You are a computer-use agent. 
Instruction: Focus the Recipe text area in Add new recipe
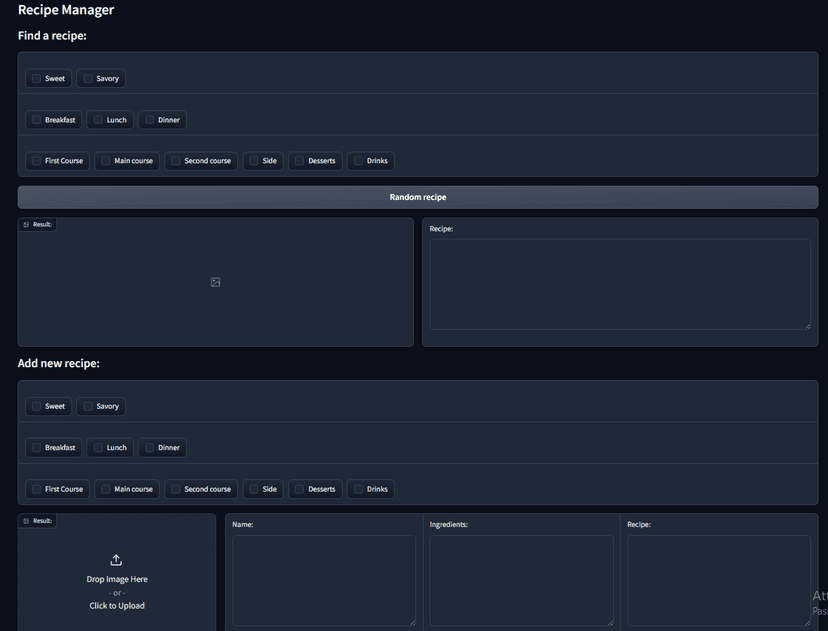[719, 580]
